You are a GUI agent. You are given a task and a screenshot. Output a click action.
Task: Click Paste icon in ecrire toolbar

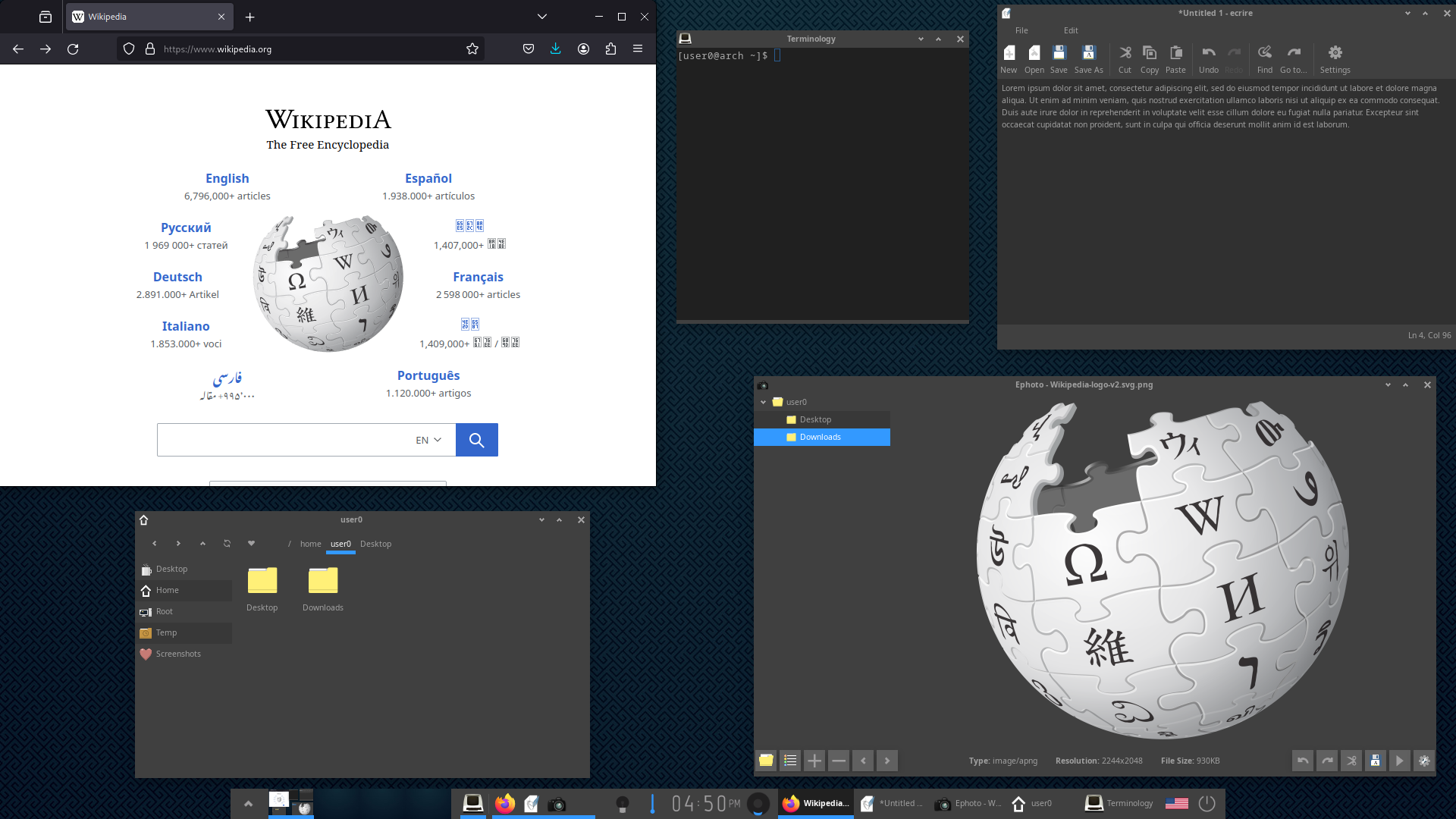[1175, 53]
